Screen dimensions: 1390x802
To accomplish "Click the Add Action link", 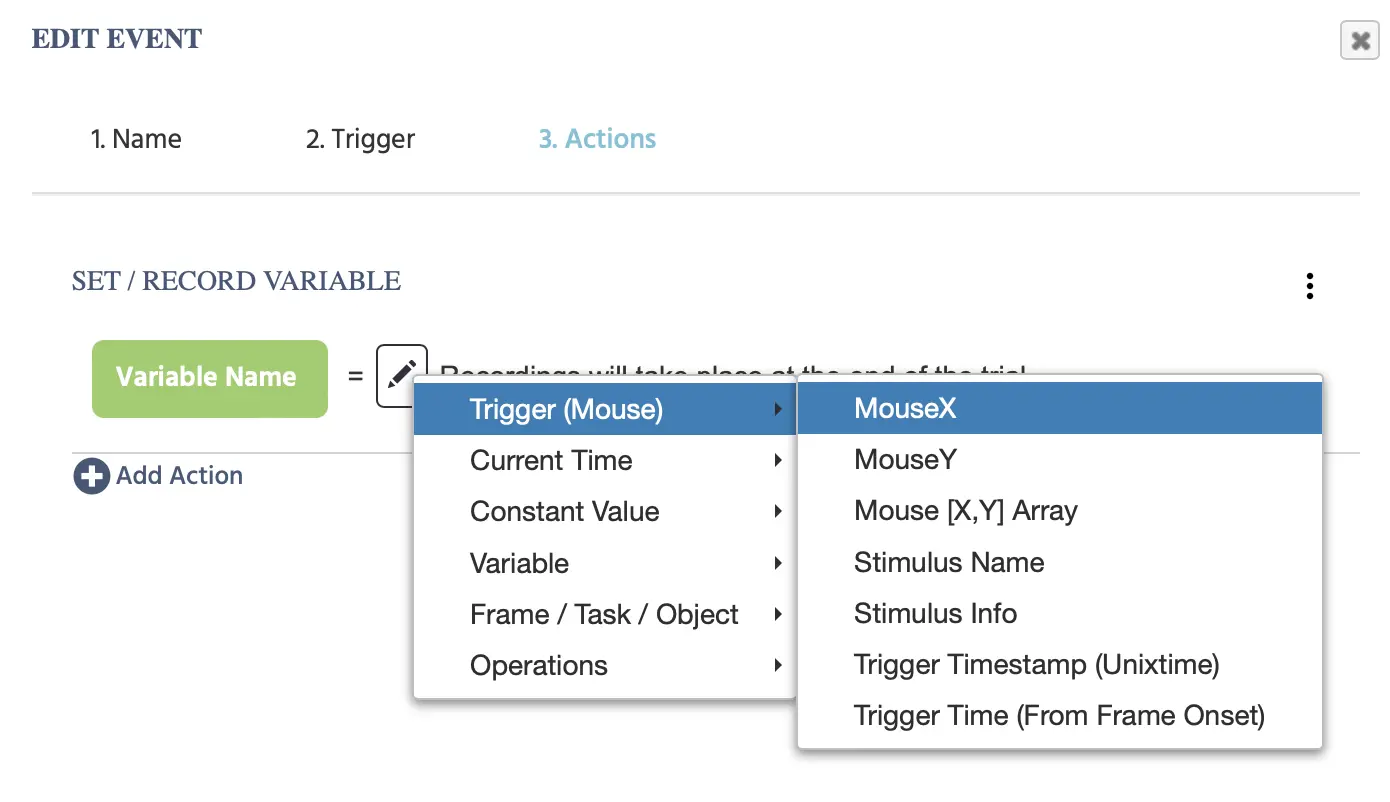I will [x=179, y=476].
